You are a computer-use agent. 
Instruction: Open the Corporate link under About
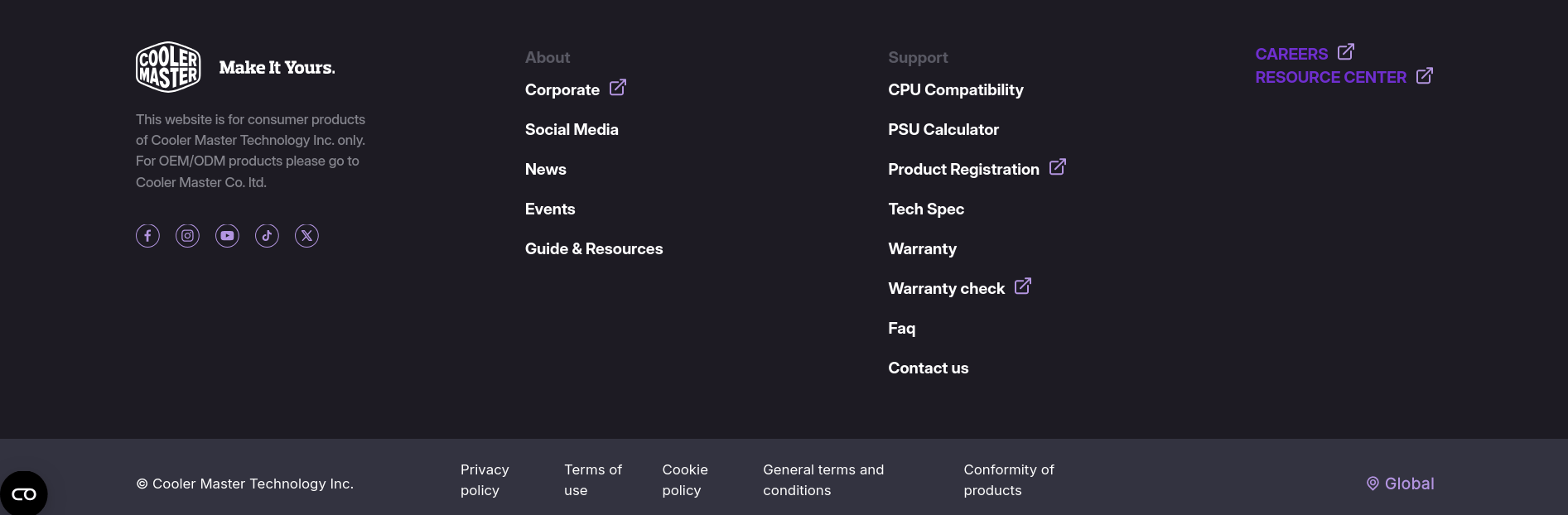[x=562, y=89]
